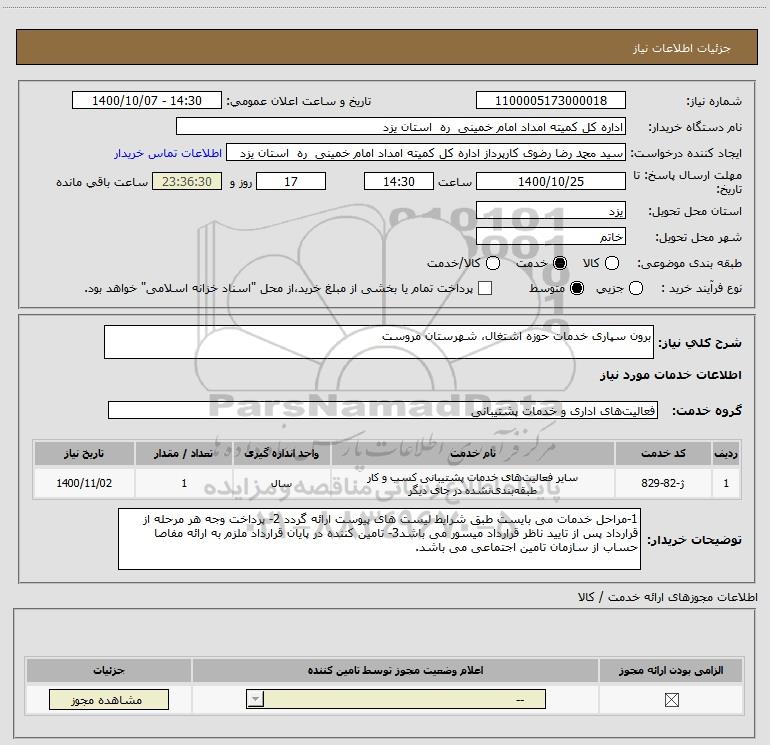Click the جزئیات column header
The width and height of the screenshot is (770, 745).
(109, 670)
